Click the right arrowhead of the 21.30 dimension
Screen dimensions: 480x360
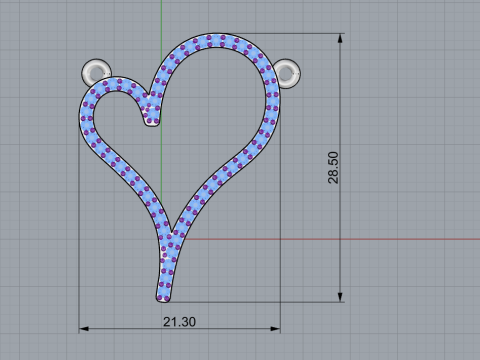pyautogui.click(x=275, y=329)
